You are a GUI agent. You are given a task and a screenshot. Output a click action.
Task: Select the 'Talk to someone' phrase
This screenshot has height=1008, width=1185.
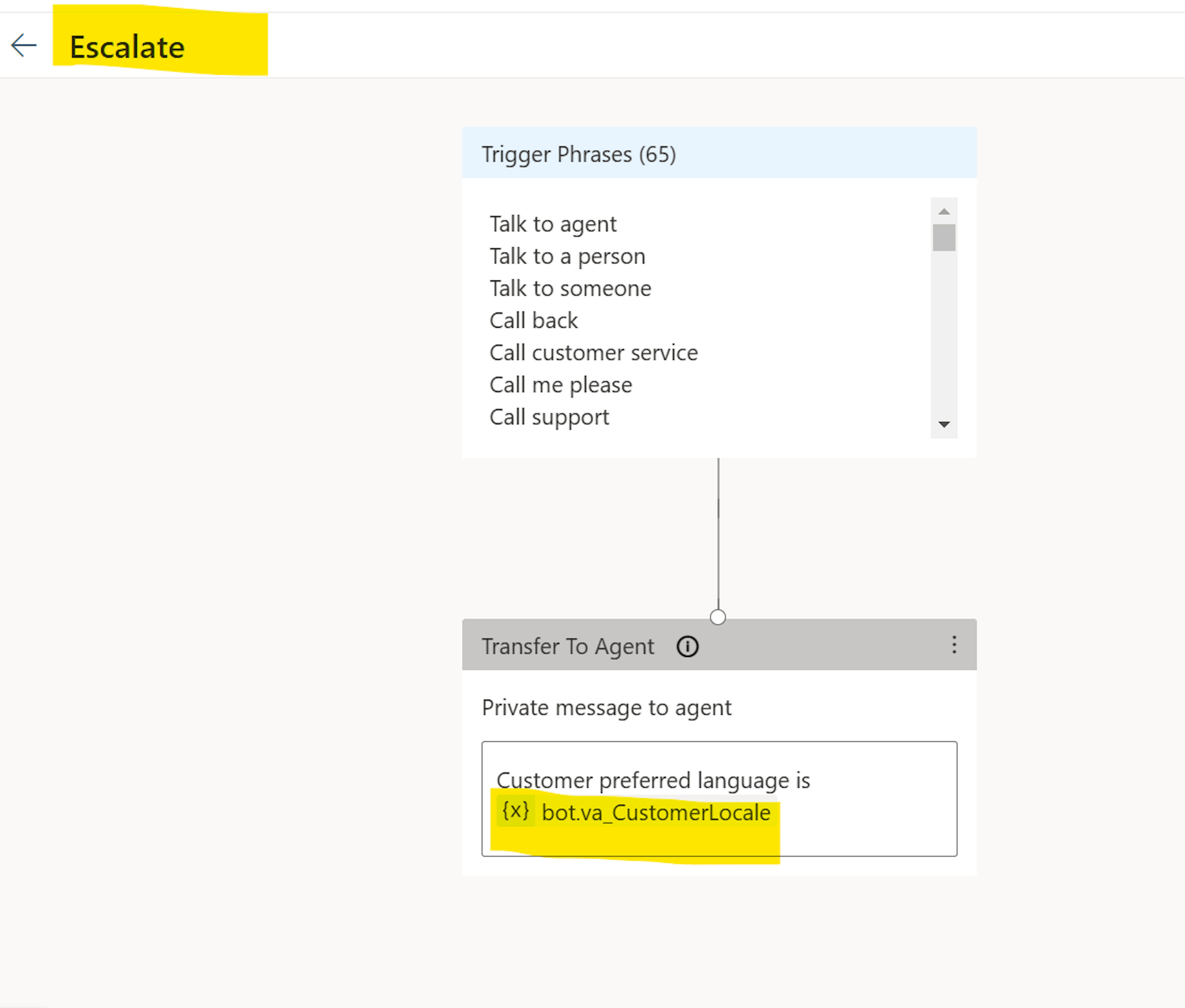click(x=570, y=288)
